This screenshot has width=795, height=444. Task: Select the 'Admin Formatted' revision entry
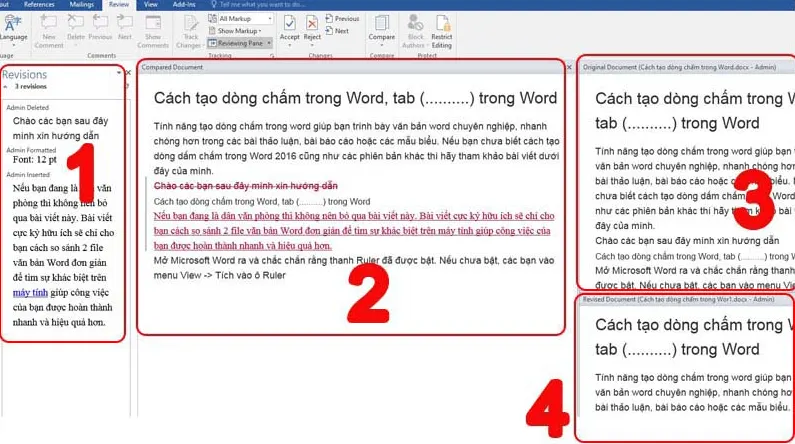[31, 150]
